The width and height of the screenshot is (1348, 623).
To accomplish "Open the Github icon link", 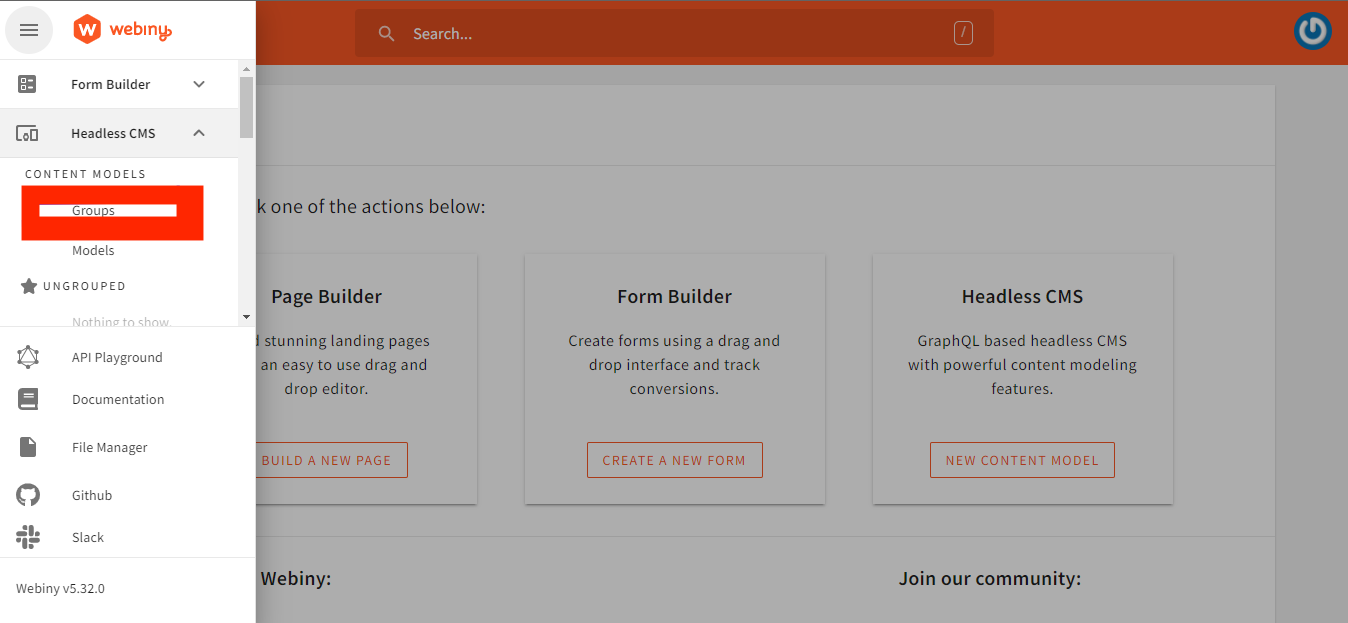I will [x=28, y=495].
